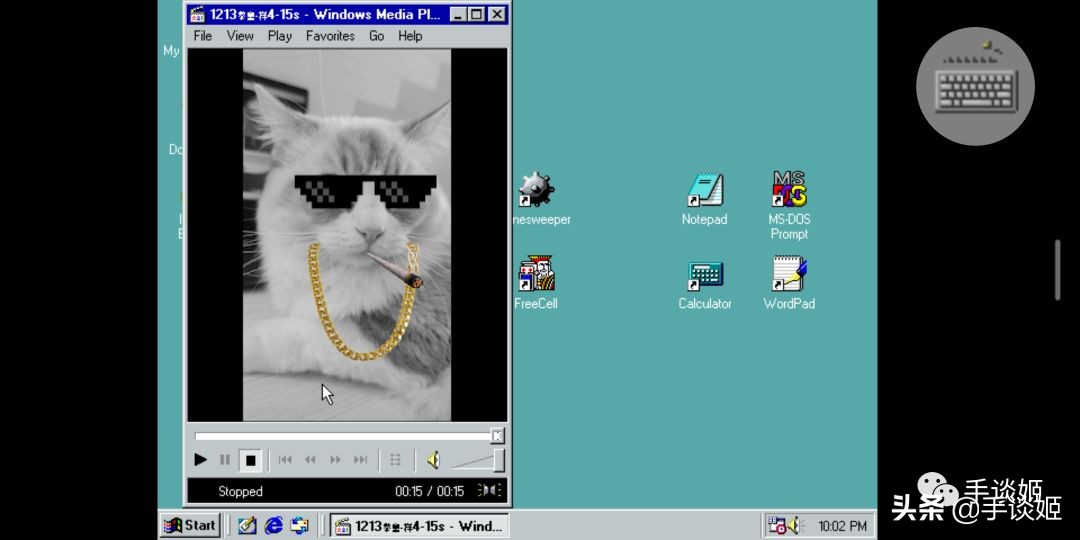Screen dimensions: 1080x540
Task: Select the MS-DOS Prompt desktop icon
Action: 789,190
